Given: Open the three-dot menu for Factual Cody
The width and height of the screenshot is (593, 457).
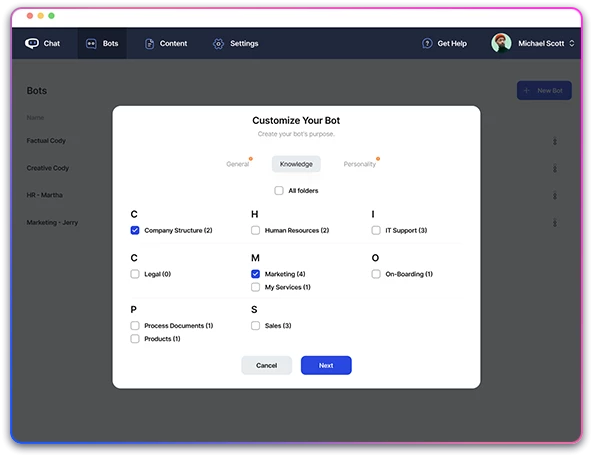Looking at the screenshot, I should [x=555, y=141].
